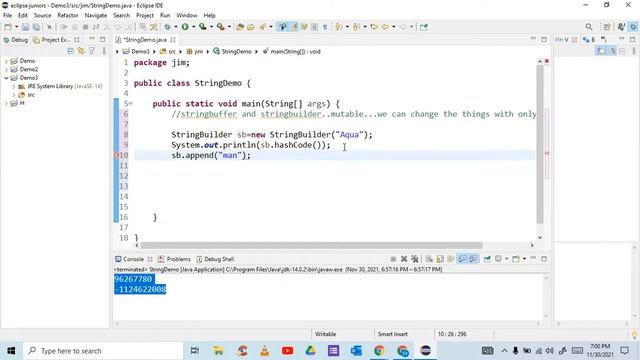
Task: Click the editor horizontal scrollbar thumb
Action: 311,245
